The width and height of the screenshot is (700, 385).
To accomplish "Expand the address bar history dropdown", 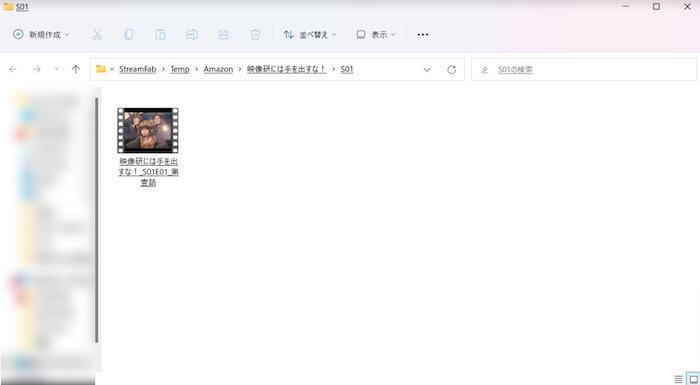I will click(x=427, y=70).
